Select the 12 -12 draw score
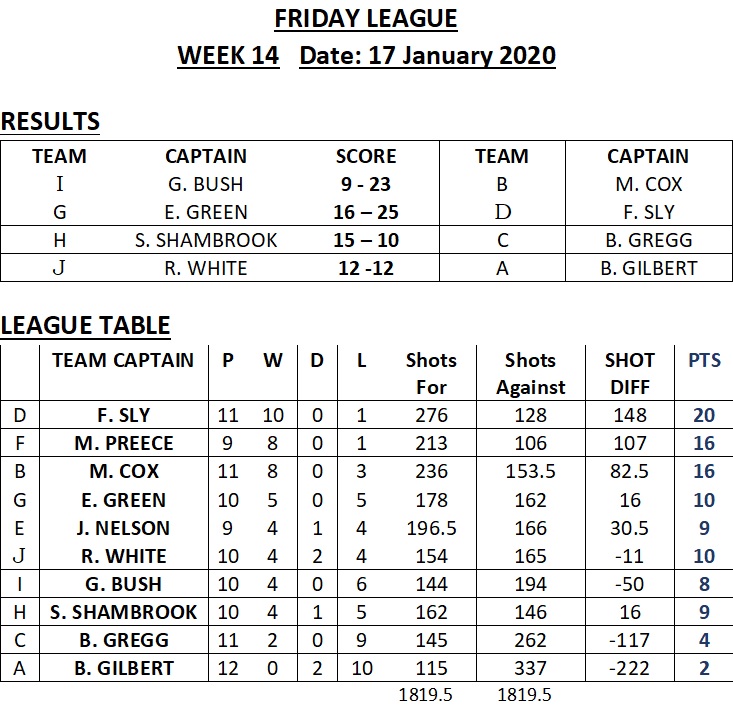Viewport: 733px width, 708px height. click(x=366, y=268)
